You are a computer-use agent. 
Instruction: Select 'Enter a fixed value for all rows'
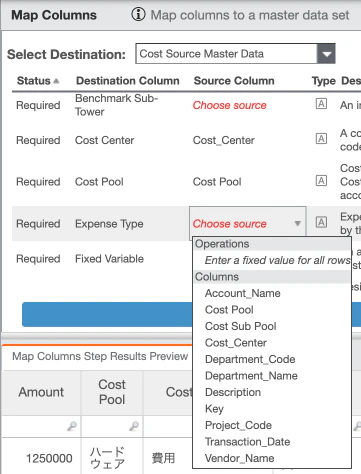pyautogui.click(x=277, y=260)
